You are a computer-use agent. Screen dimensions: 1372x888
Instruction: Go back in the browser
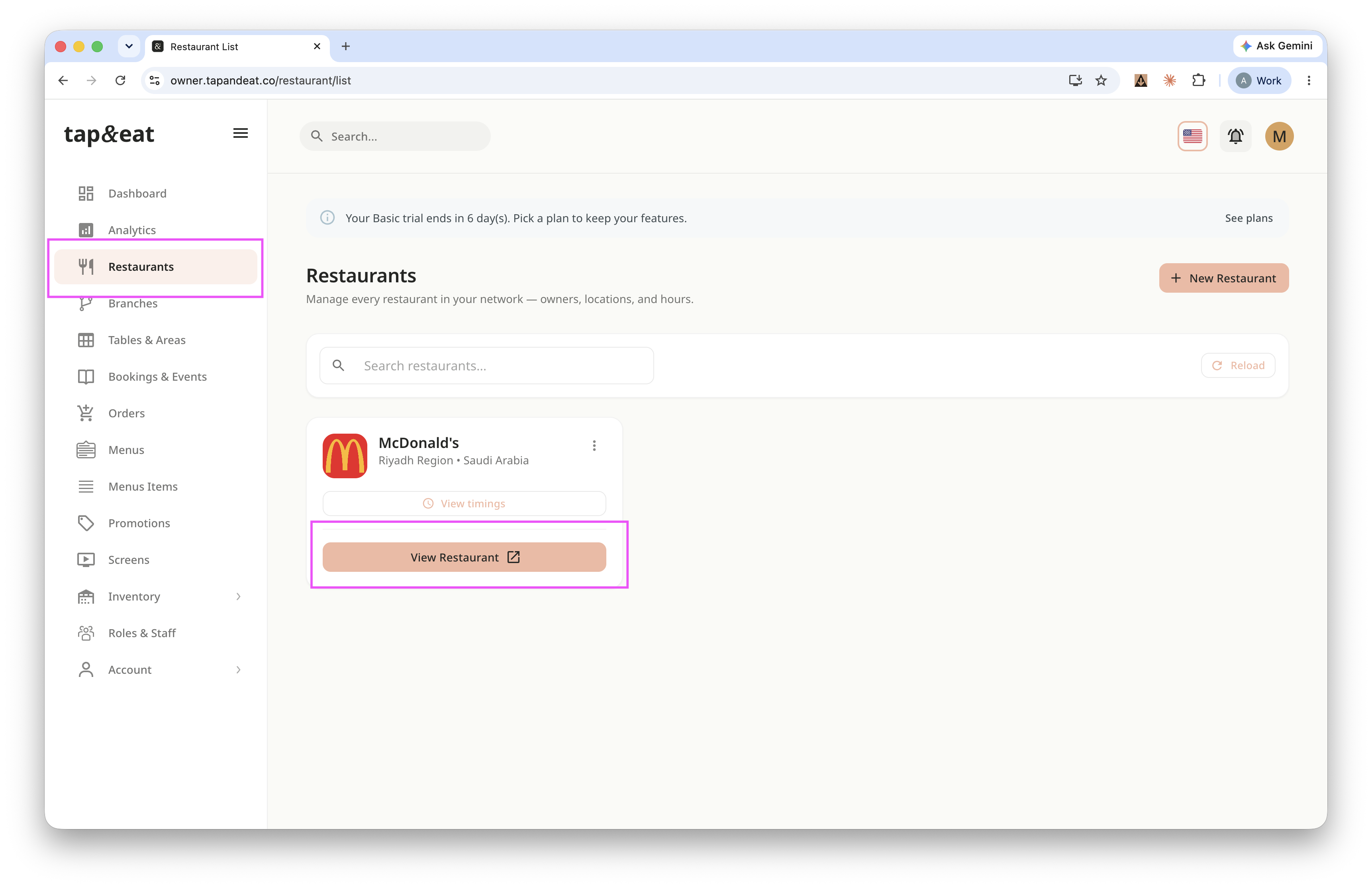[63, 81]
